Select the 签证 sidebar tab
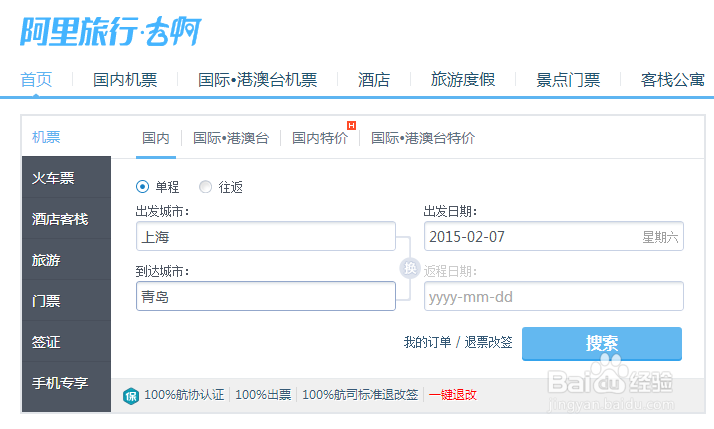Viewport: 714px width, 429px height. tap(66, 342)
